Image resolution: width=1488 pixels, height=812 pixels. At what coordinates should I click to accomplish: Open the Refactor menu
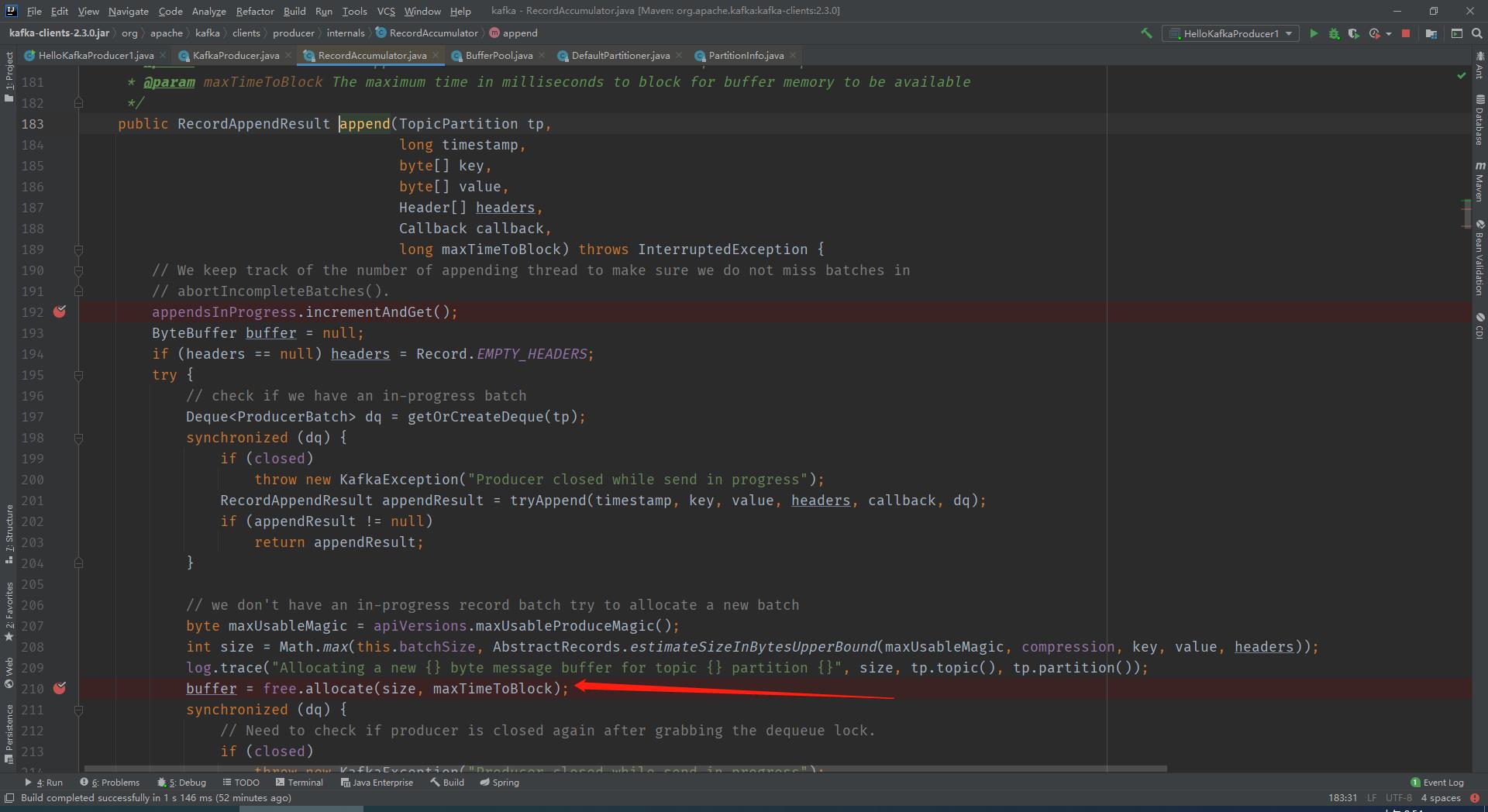click(255, 11)
